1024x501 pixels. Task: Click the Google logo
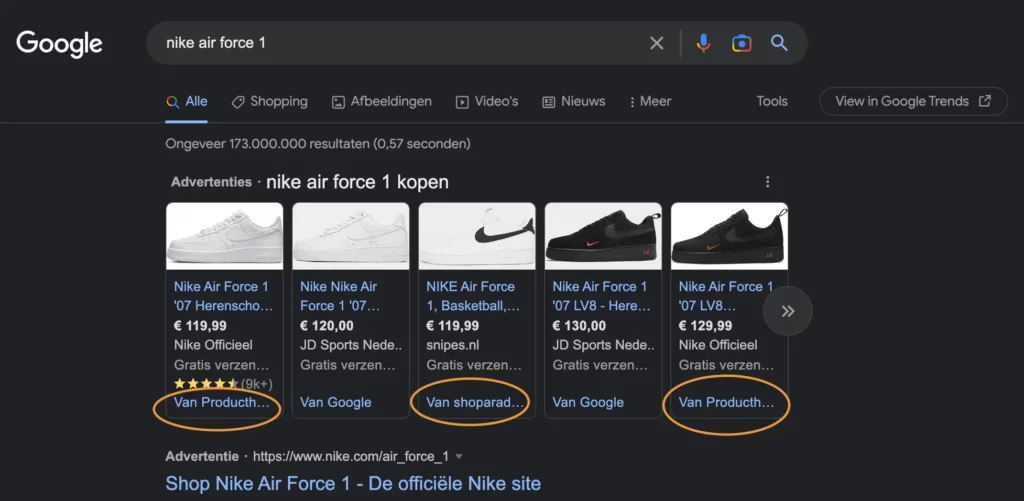pos(59,44)
